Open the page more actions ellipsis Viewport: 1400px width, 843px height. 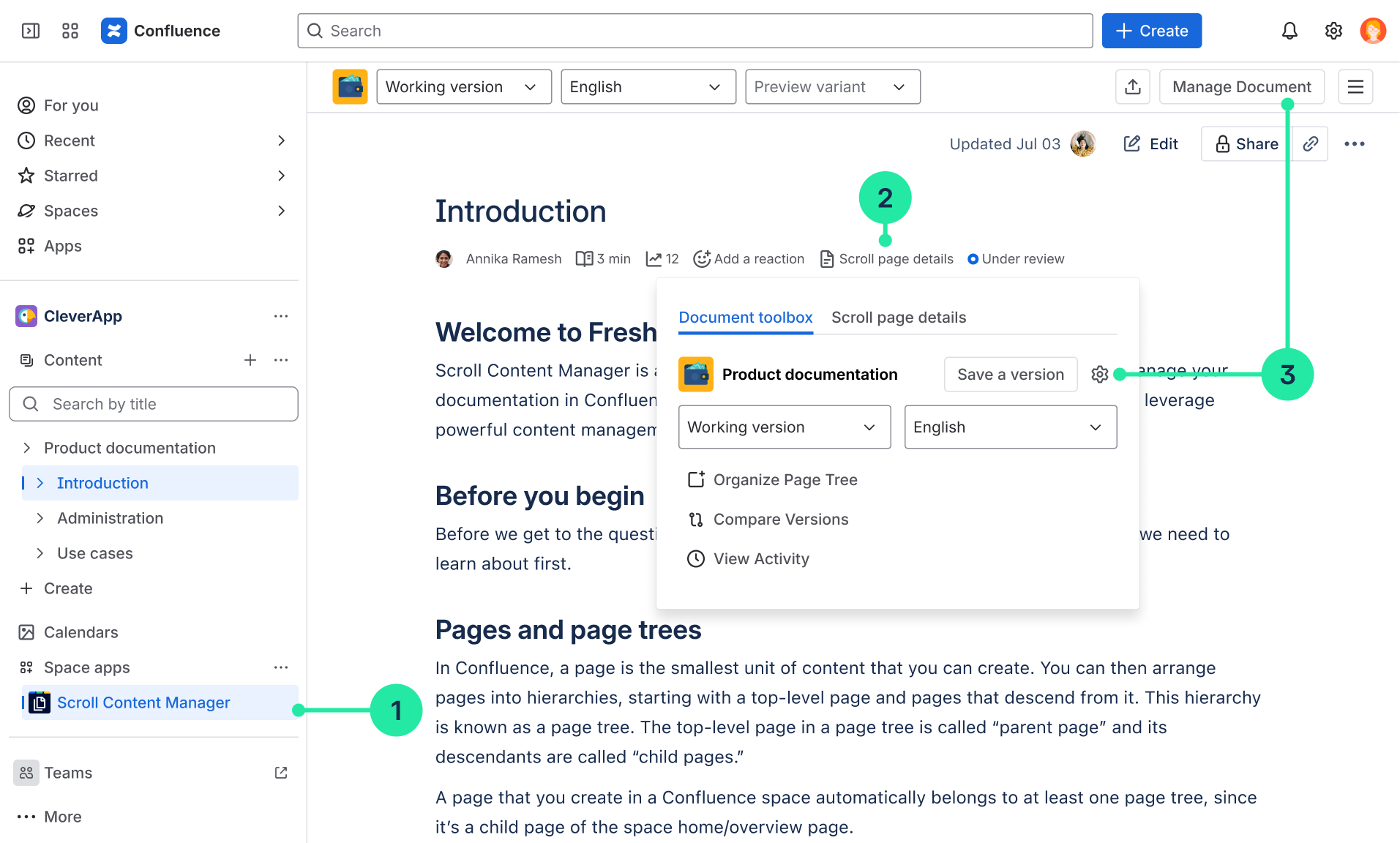(x=1355, y=144)
